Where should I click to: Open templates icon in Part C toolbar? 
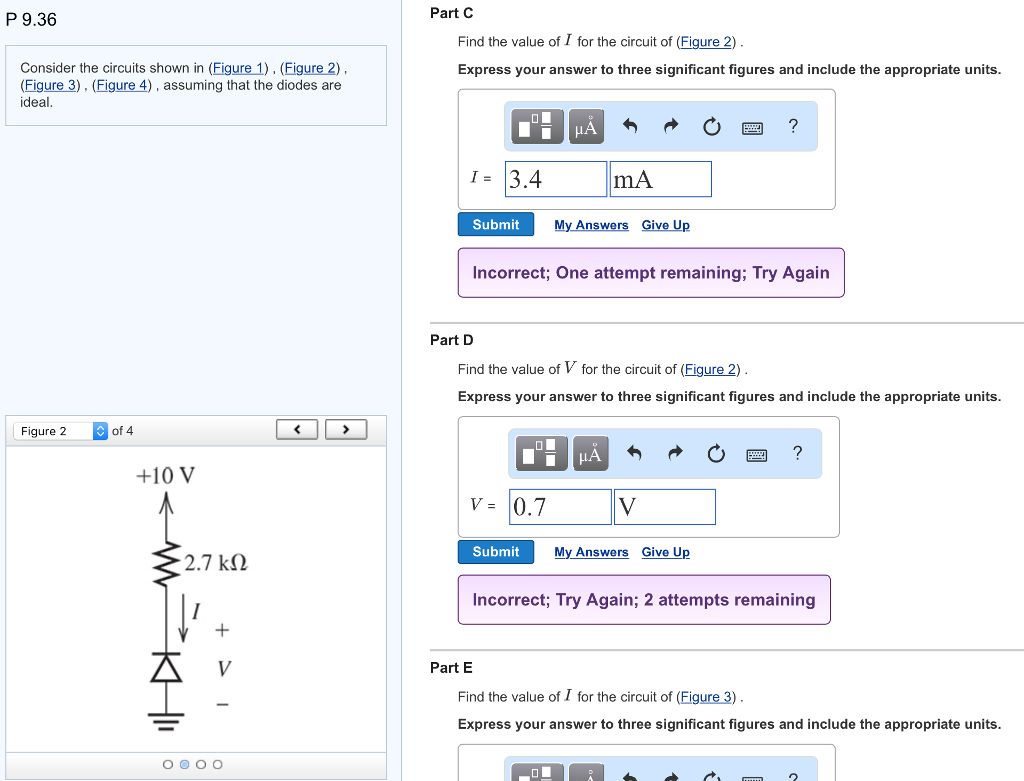[x=537, y=126]
